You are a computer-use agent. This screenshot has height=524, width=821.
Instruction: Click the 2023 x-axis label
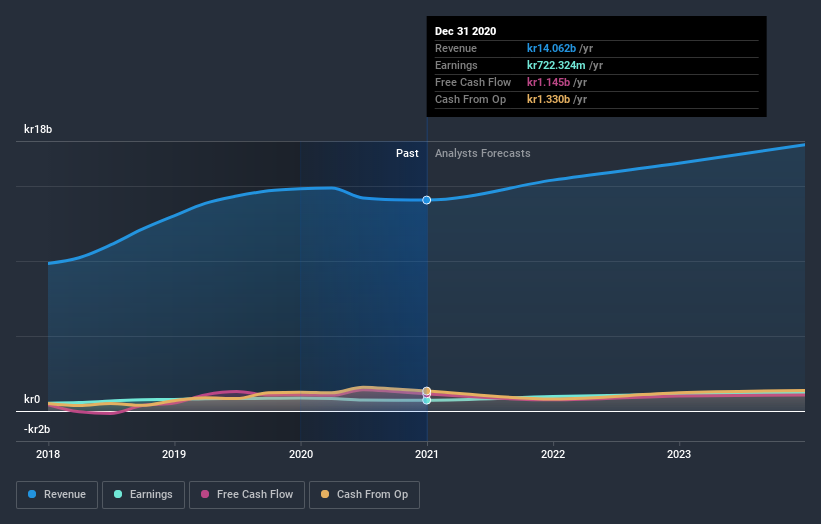679,454
